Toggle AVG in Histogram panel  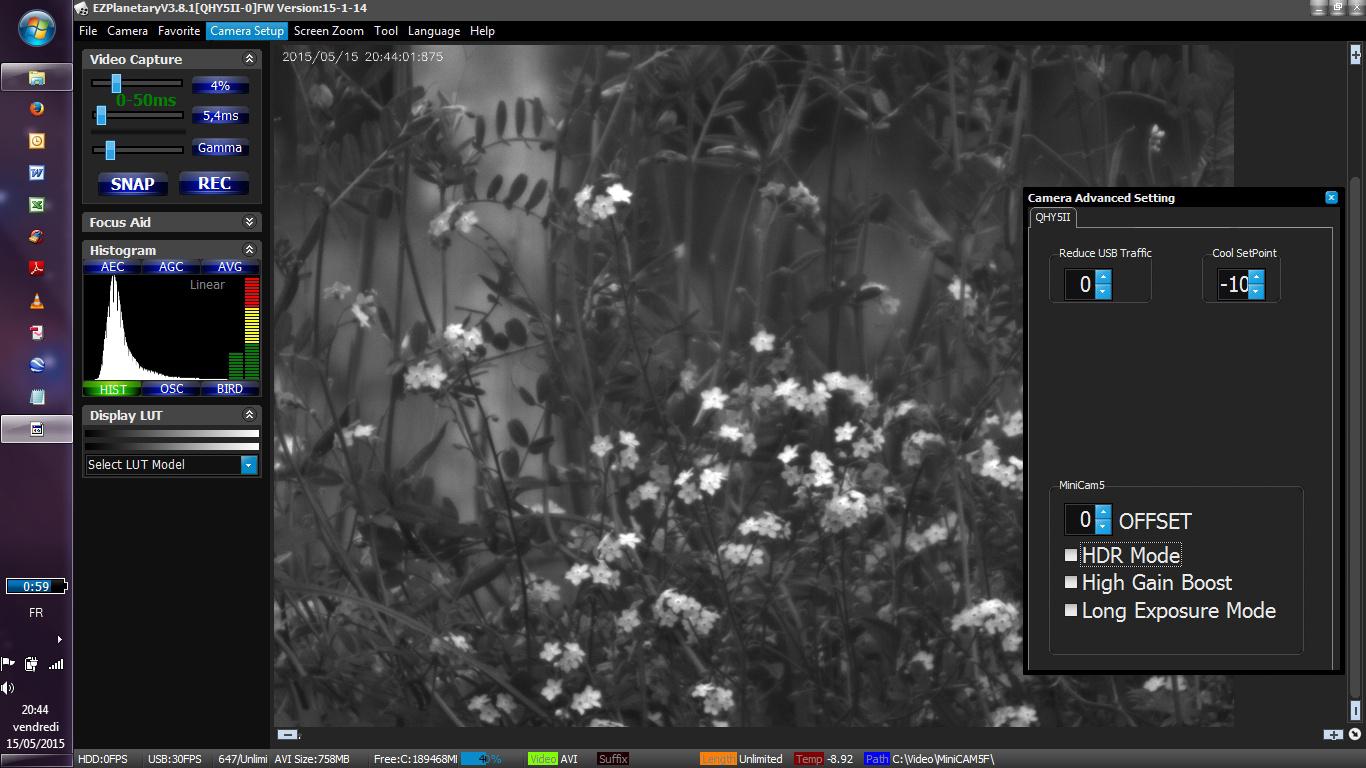[x=230, y=267]
